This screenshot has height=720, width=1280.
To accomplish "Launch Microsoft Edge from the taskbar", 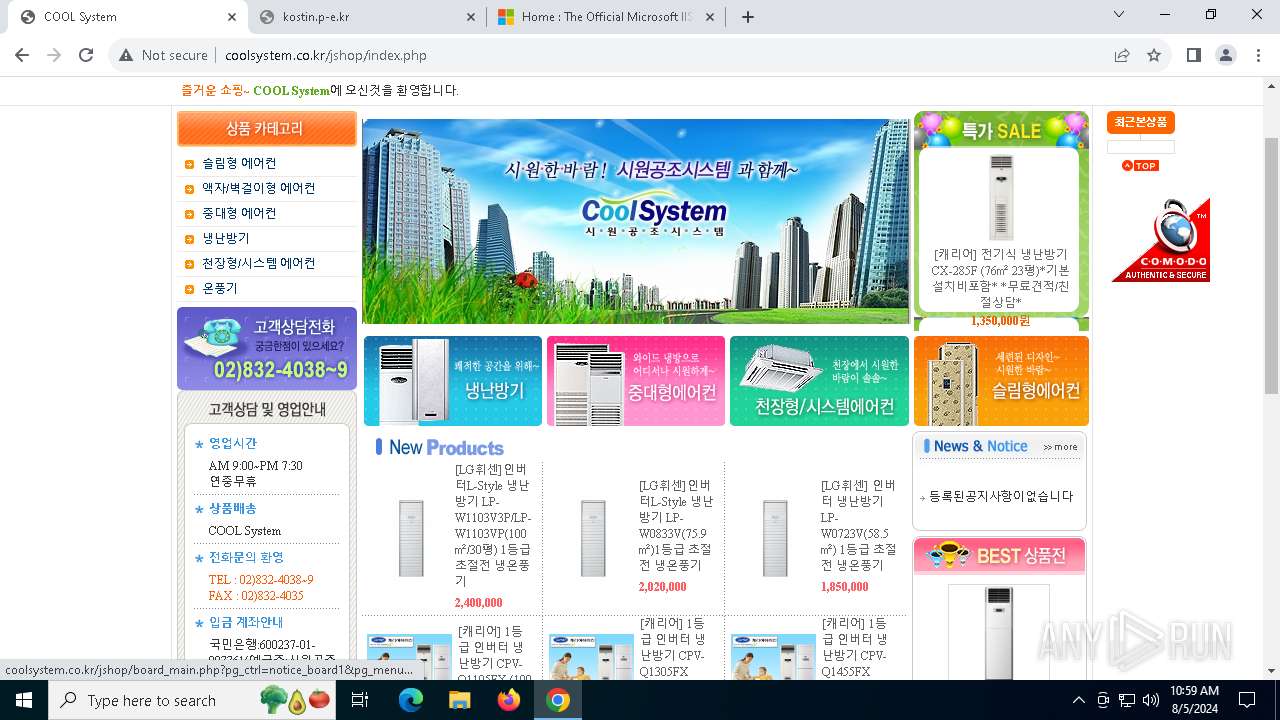I will [411, 700].
